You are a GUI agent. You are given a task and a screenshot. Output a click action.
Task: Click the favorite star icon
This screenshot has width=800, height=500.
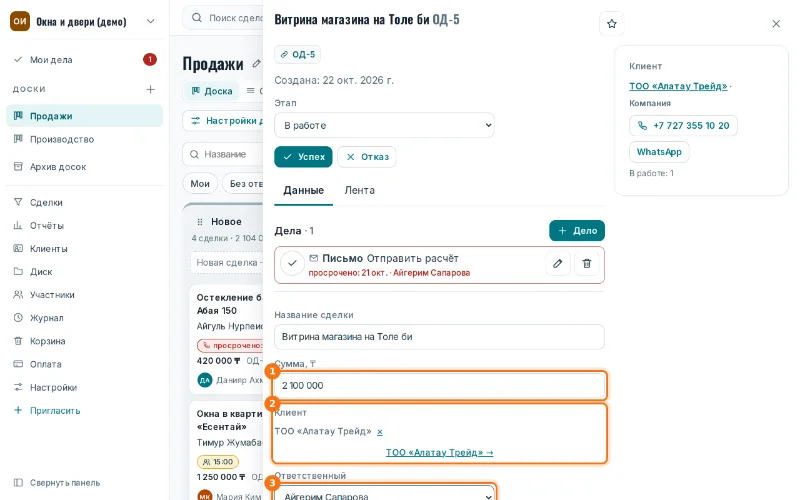click(x=611, y=23)
